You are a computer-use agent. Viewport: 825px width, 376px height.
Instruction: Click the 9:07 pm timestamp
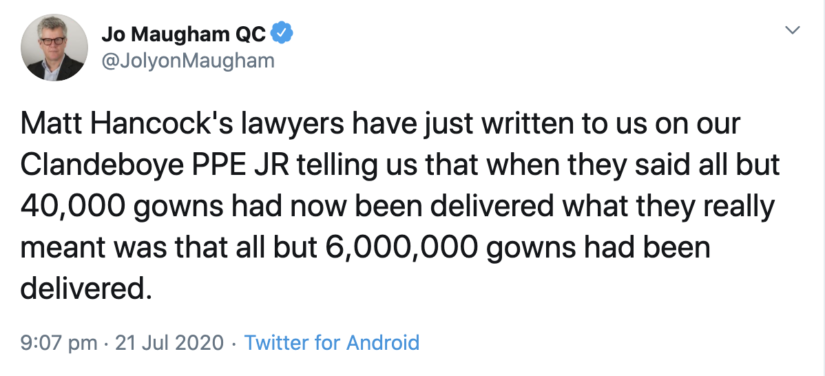[x=59, y=343]
